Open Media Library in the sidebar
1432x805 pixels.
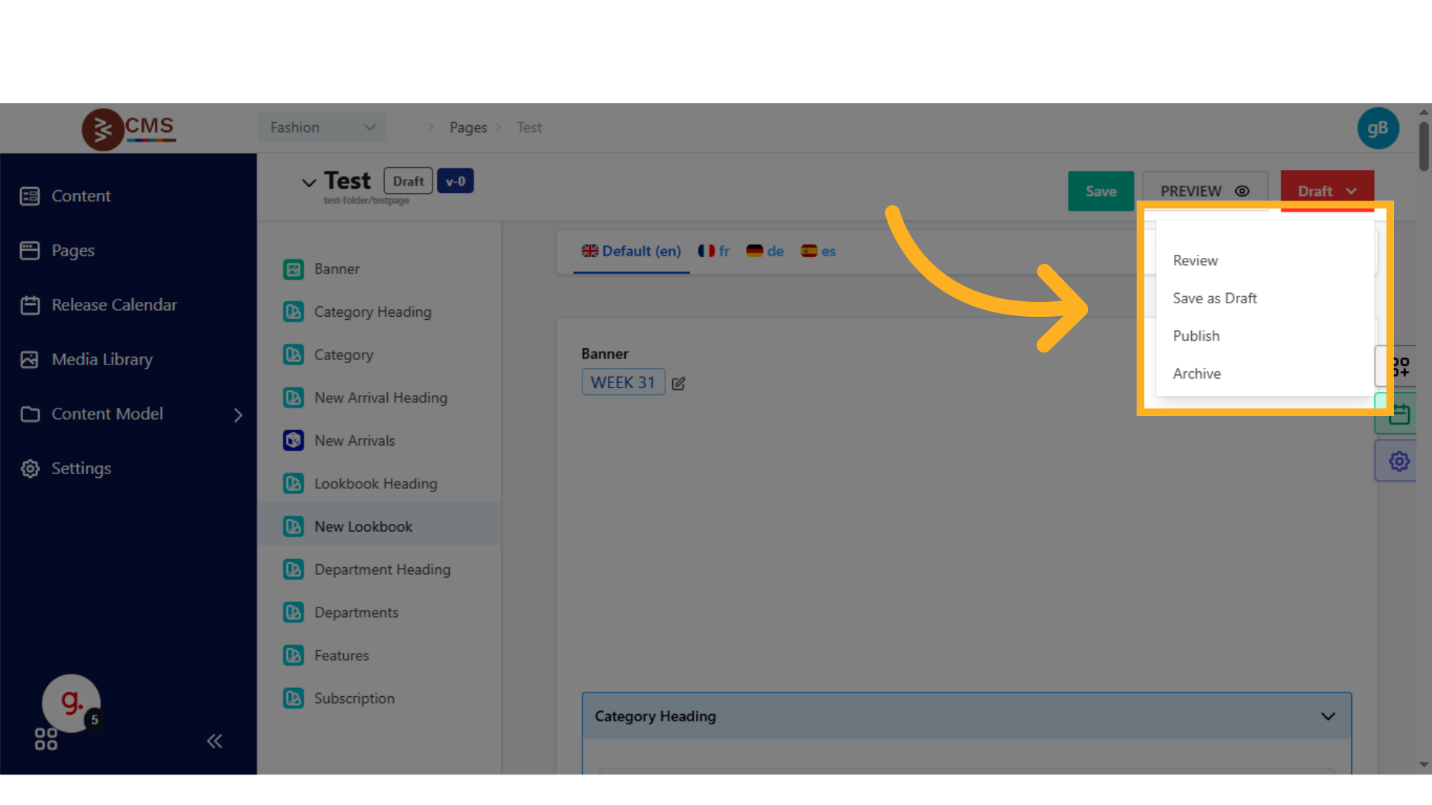click(x=102, y=360)
